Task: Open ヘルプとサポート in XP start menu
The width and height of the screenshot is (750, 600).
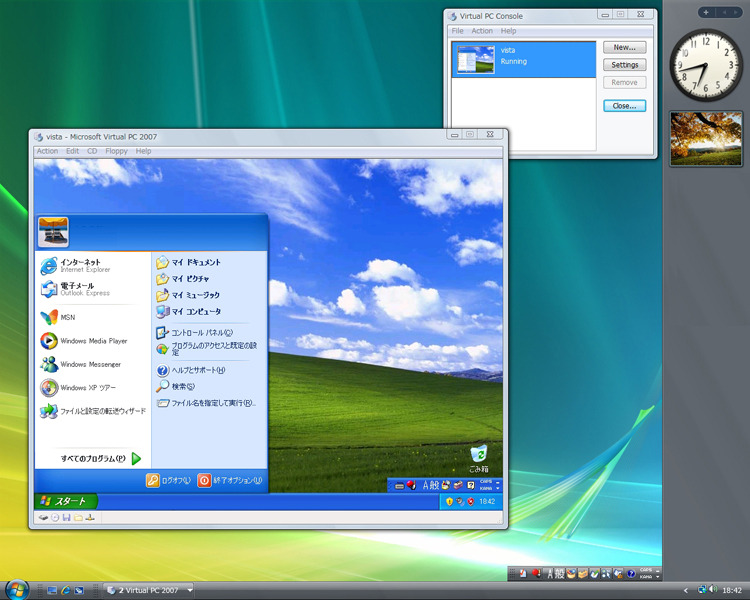Action: tap(191, 370)
